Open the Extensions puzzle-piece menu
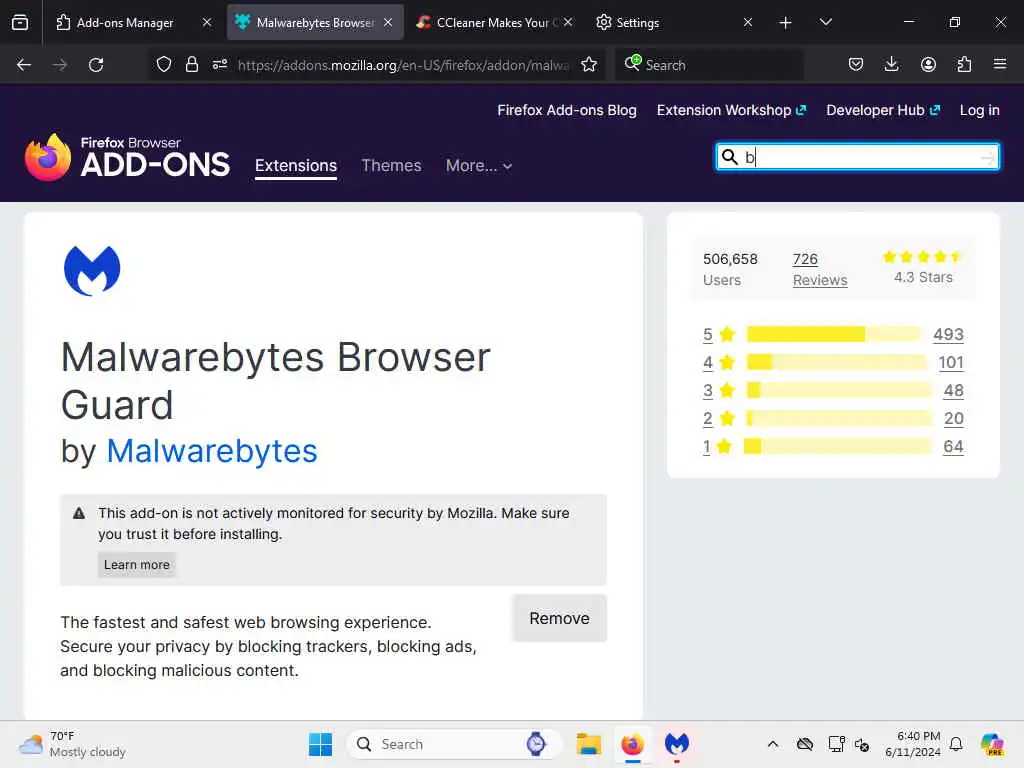1024x768 pixels. pyautogui.click(x=964, y=64)
